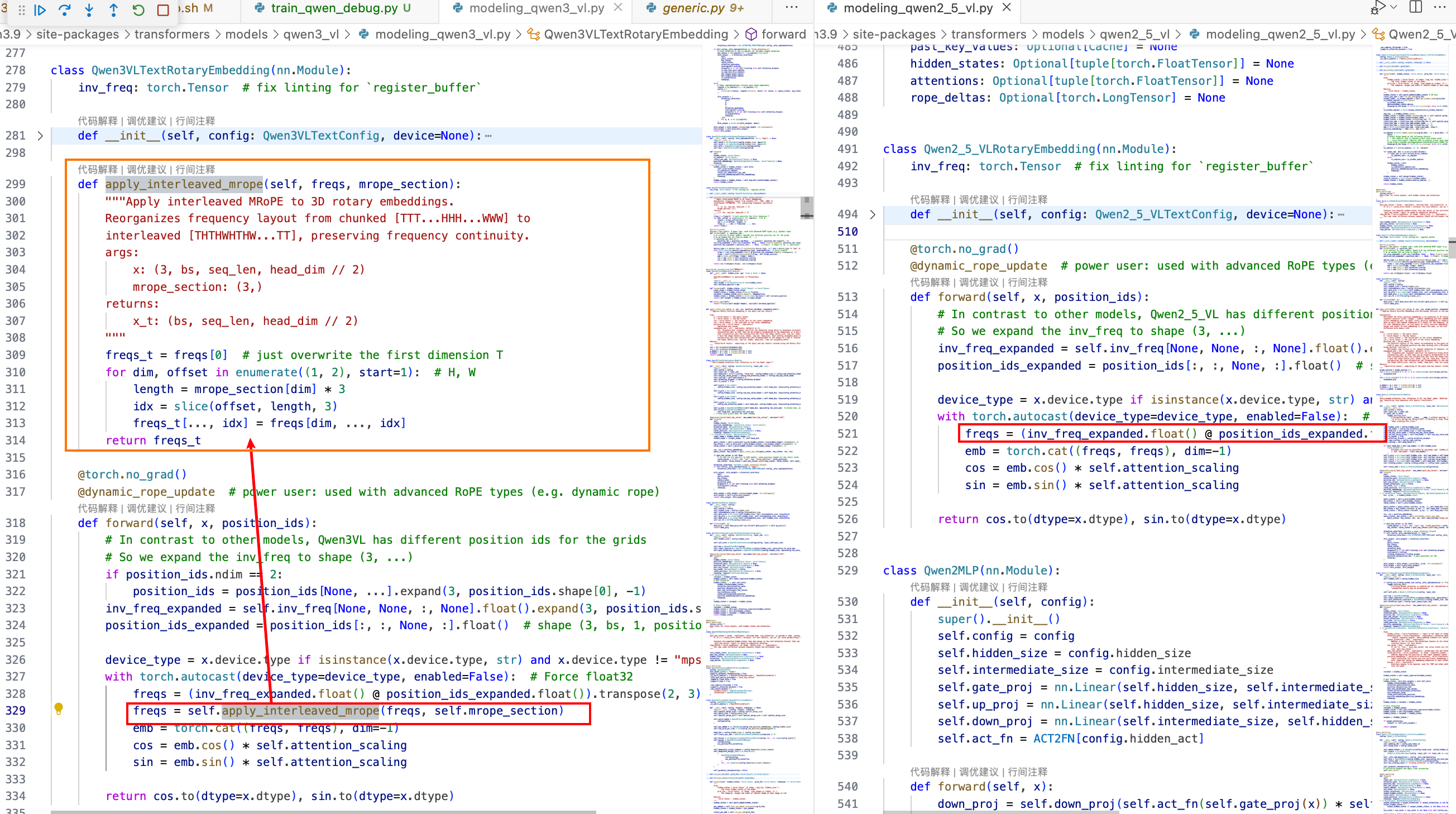This screenshot has height=814, width=1456.
Task: Close the modeling_qwen2_5_vl.py tab
Action: tap(1007, 7)
